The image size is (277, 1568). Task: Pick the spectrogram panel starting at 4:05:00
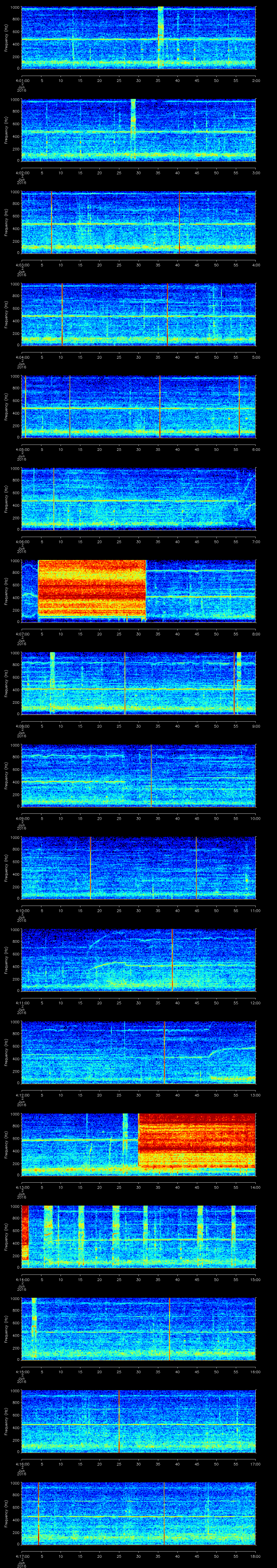point(138,407)
